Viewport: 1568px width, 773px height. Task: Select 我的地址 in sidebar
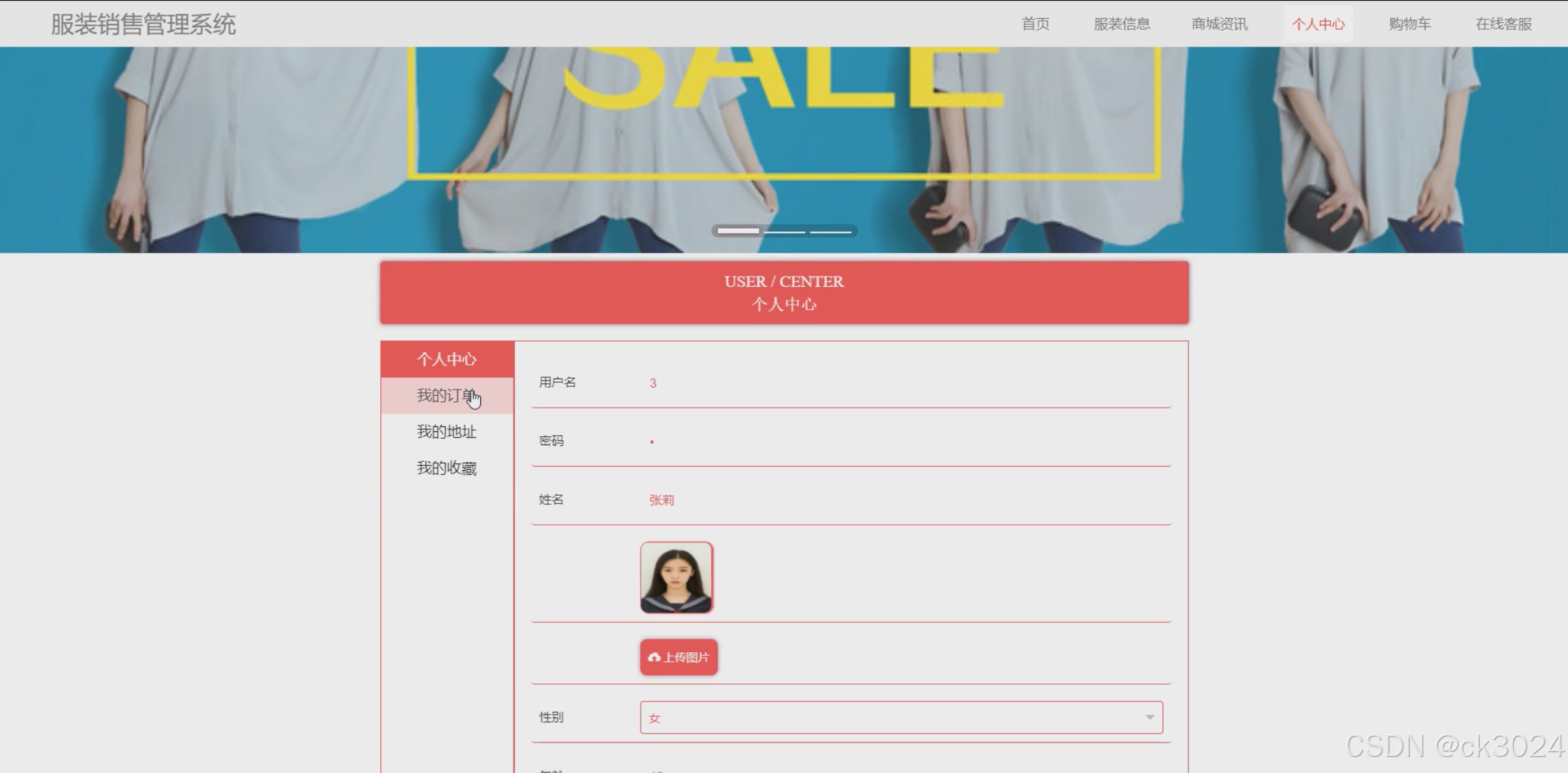(446, 432)
